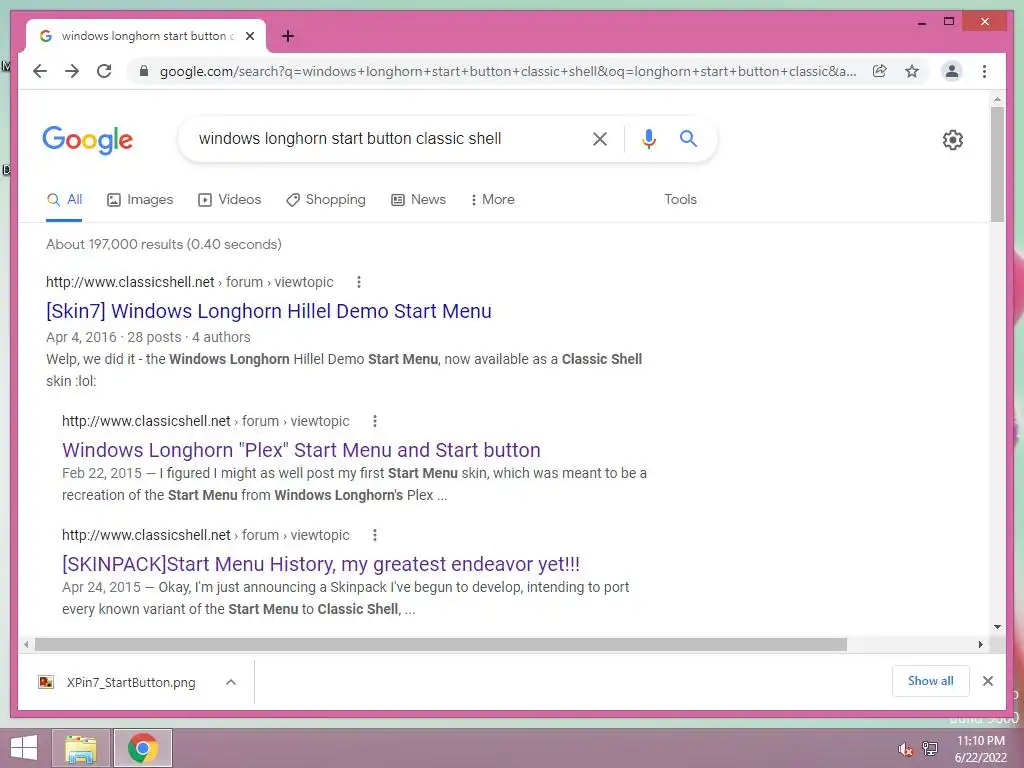Reload the Google search page
Image resolution: width=1024 pixels, height=768 pixels.
point(104,71)
